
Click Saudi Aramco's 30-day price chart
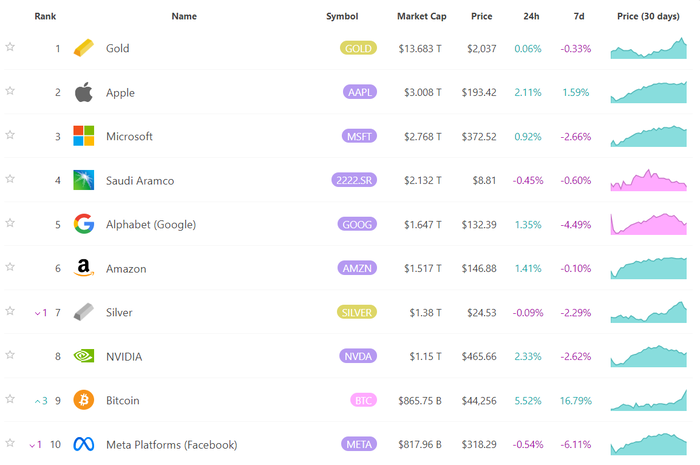649,180
